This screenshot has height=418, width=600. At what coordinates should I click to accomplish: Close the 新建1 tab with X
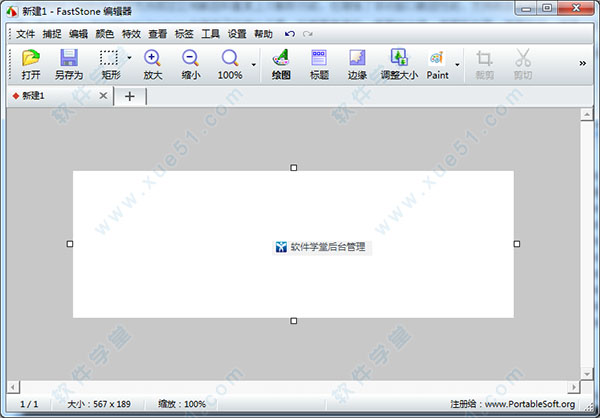pos(103,96)
